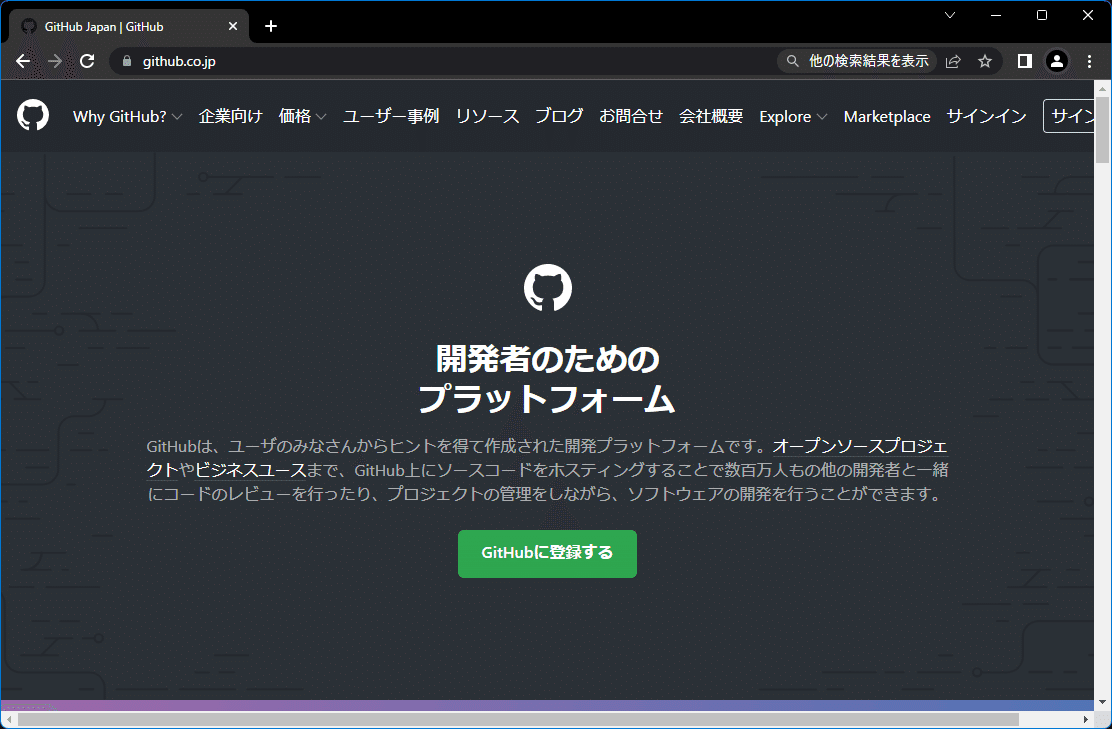Go to Marketplace

[x=886, y=116]
